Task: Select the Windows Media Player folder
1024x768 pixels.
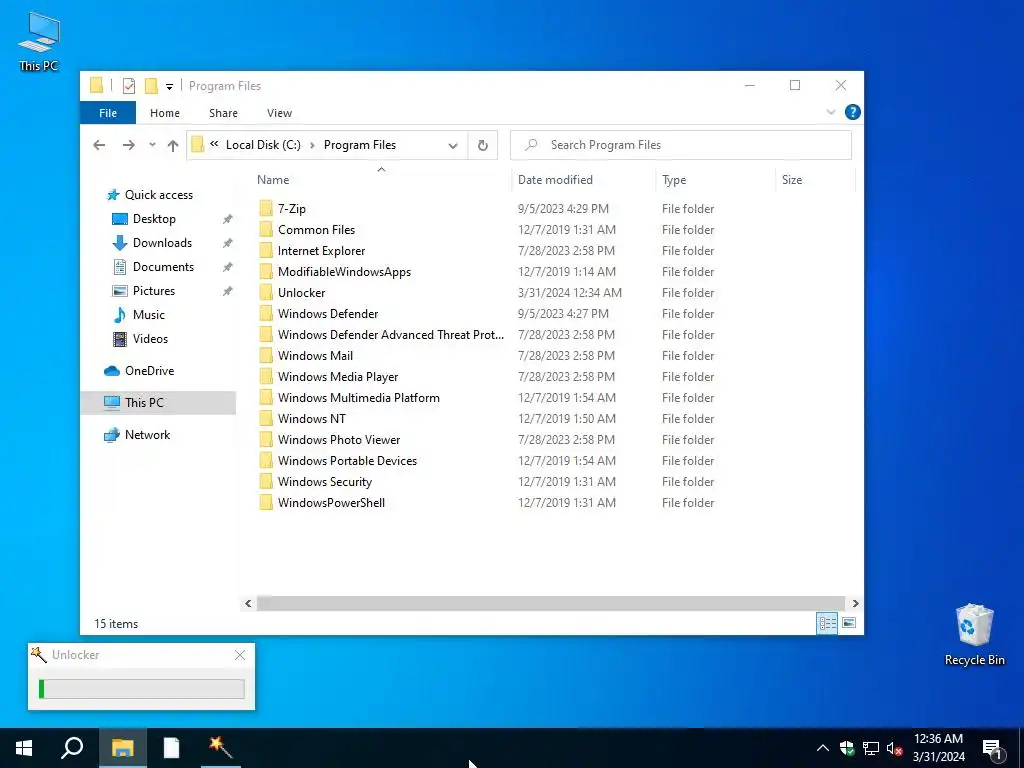Action: 338,377
